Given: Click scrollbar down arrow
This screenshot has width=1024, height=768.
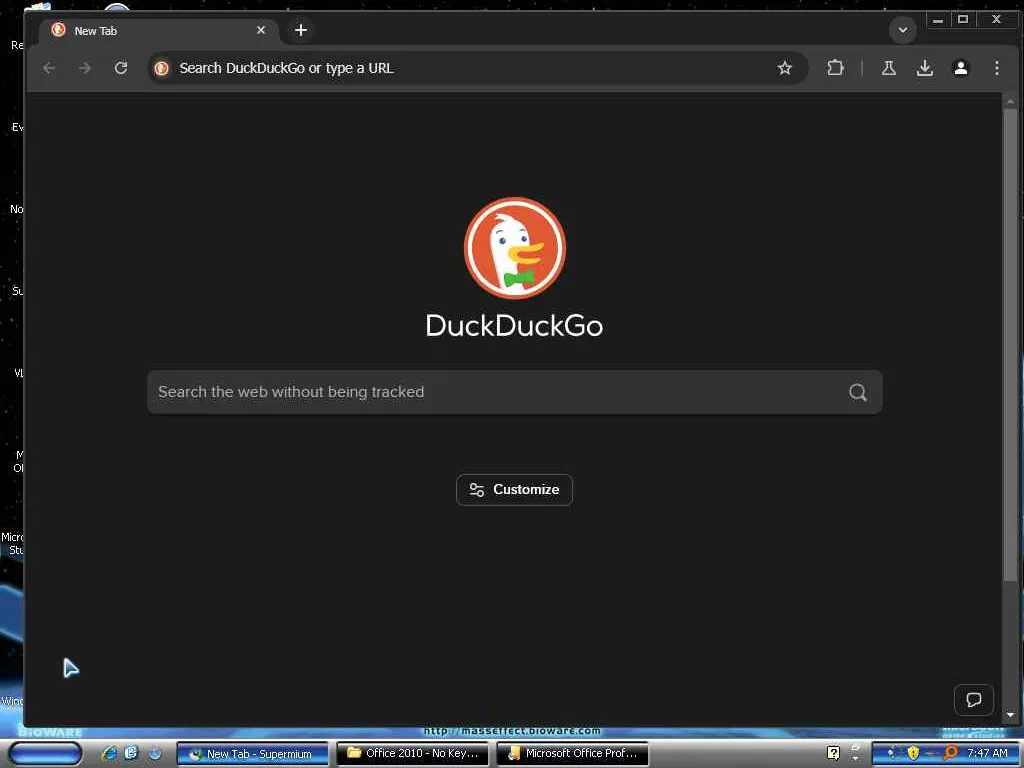Looking at the screenshot, I should 1010,716.
